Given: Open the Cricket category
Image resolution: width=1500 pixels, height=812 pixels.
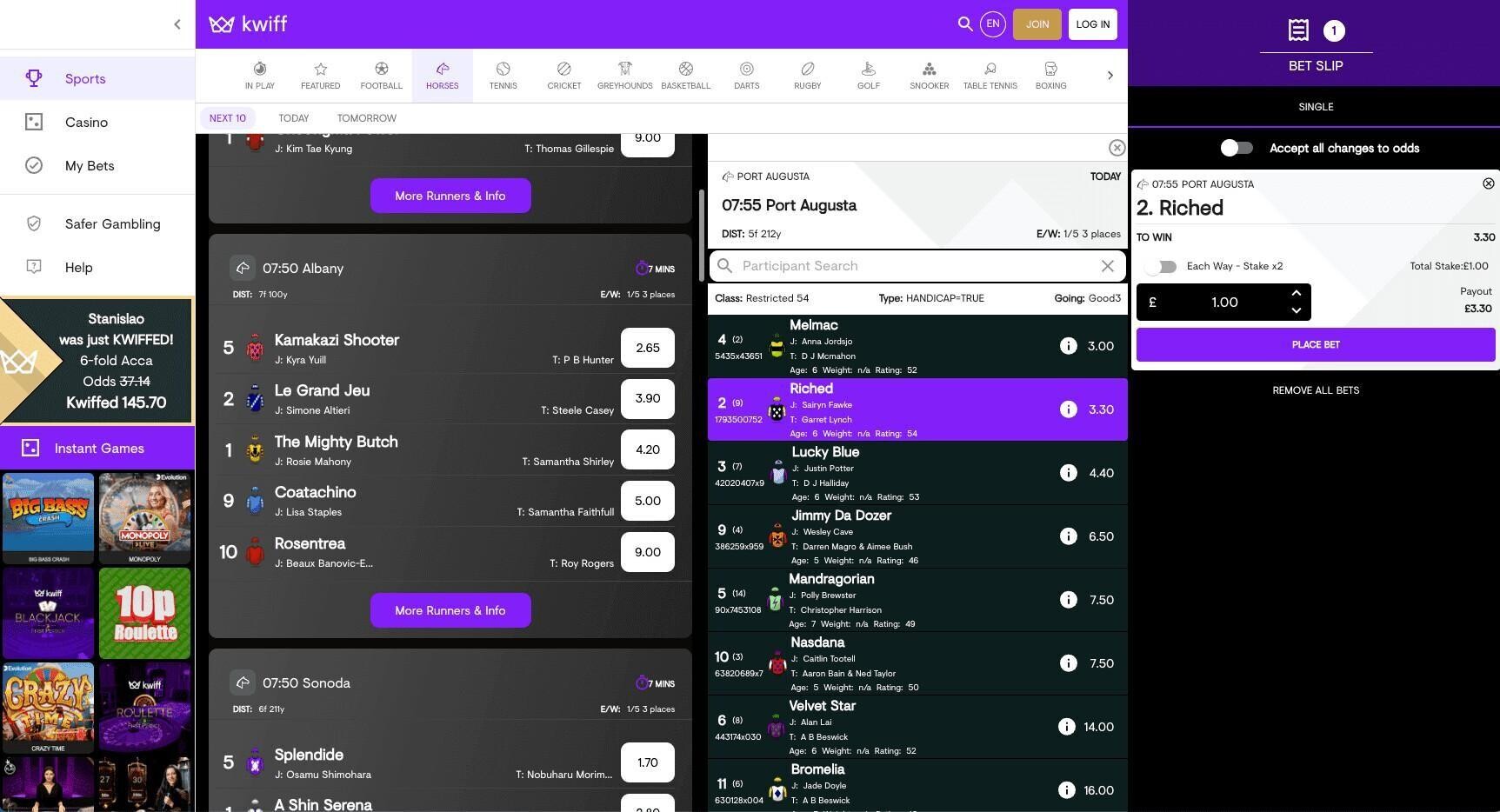Looking at the screenshot, I should [564, 76].
